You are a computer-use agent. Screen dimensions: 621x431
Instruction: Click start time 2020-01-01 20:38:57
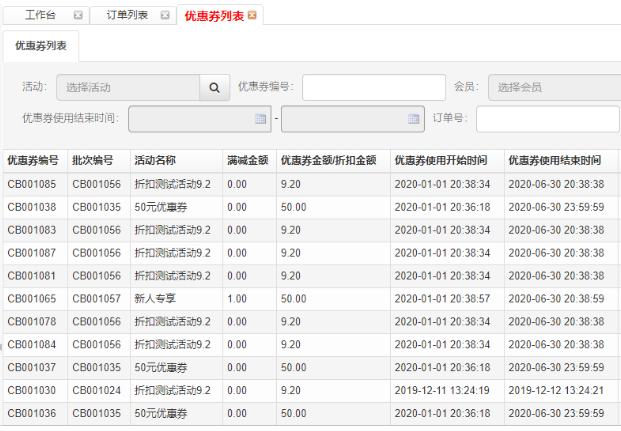tap(442, 299)
